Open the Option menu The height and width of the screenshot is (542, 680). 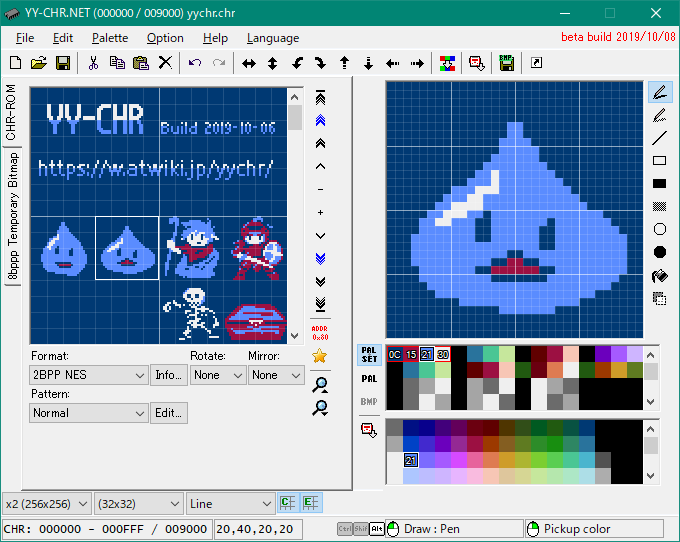pos(165,38)
